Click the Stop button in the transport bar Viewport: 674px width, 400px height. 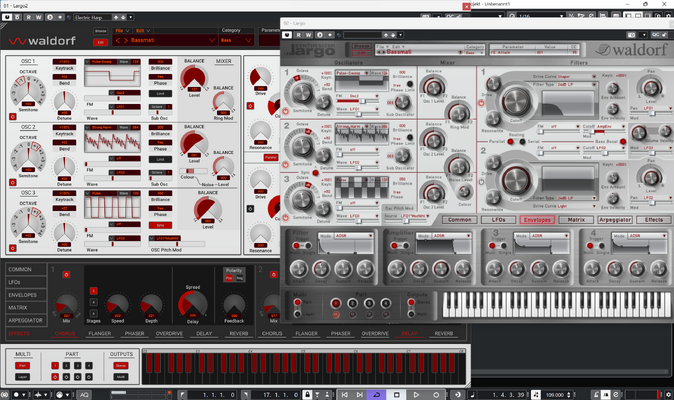click(x=396, y=395)
